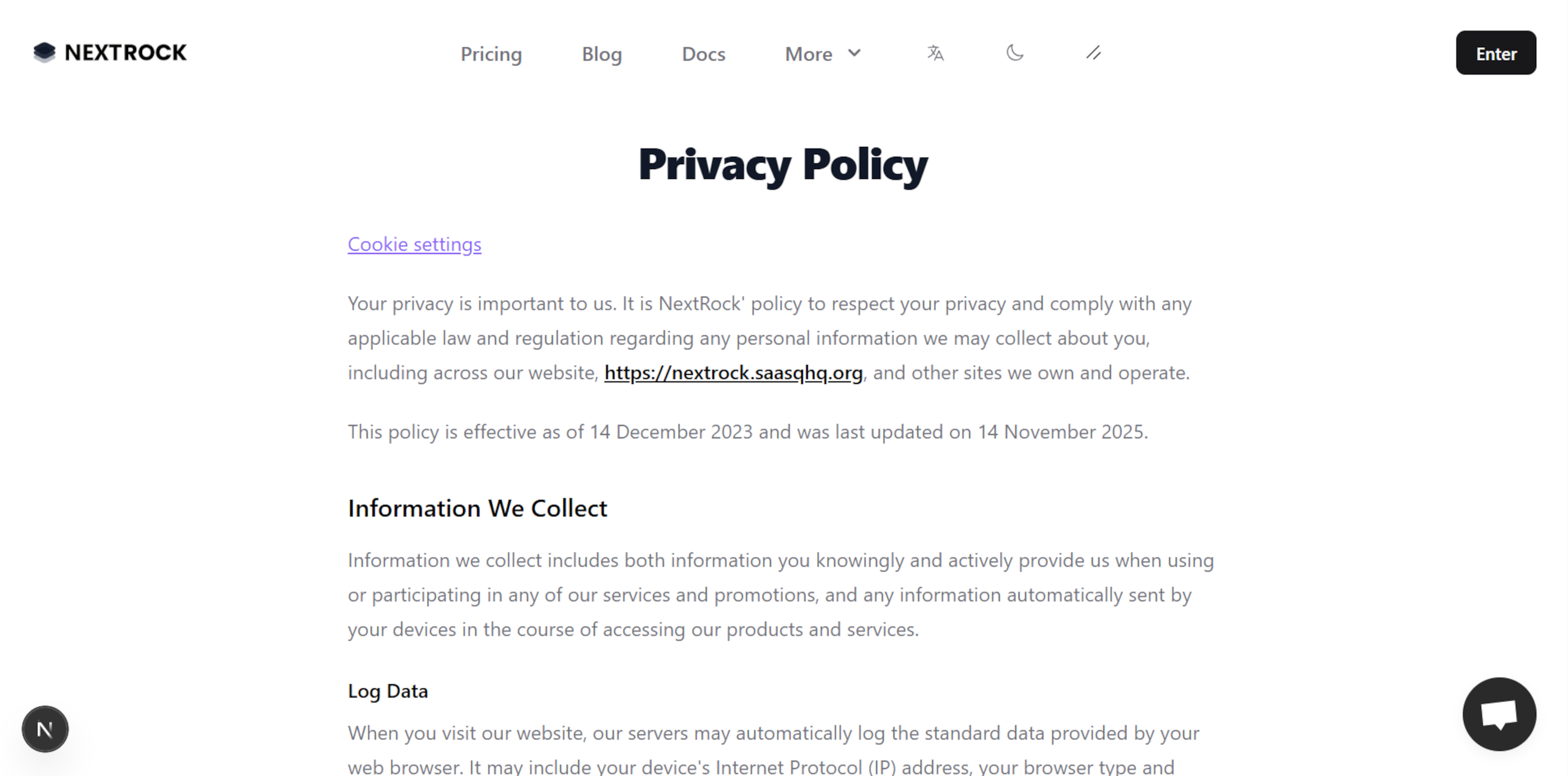Expand the More navigation menu

[809, 54]
